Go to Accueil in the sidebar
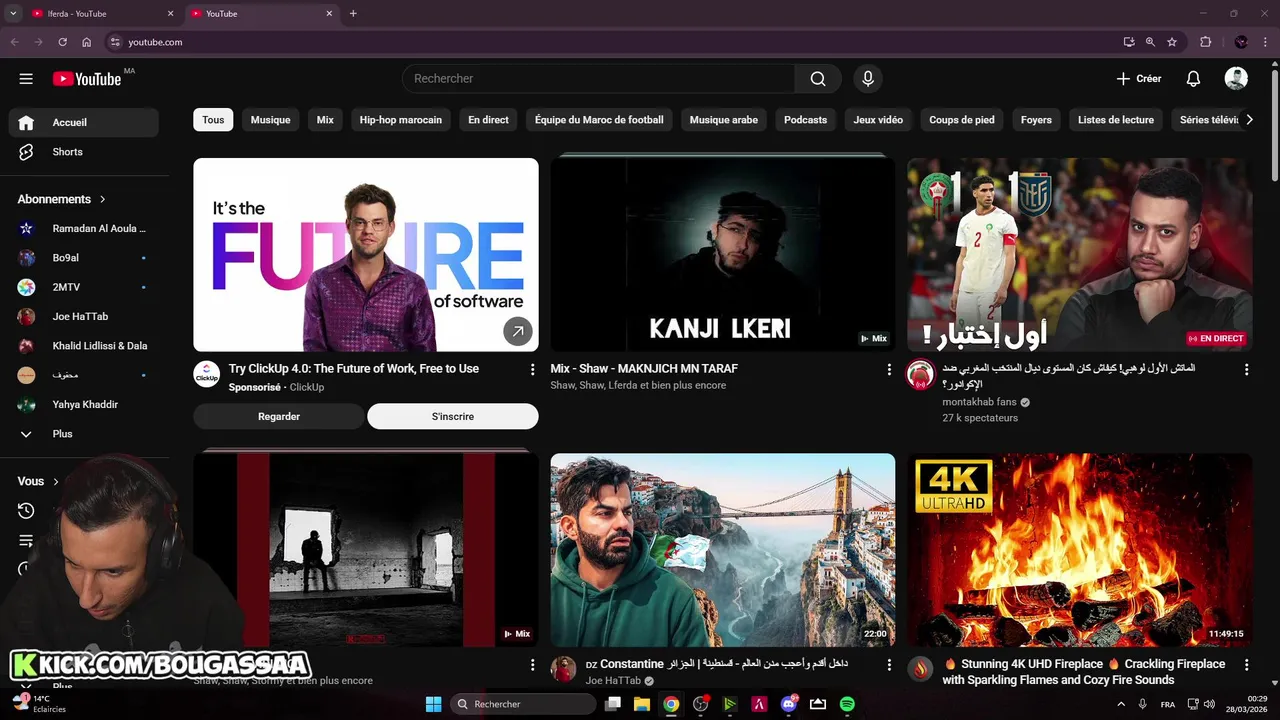This screenshot has width=1280, height=720. [84, 122]
